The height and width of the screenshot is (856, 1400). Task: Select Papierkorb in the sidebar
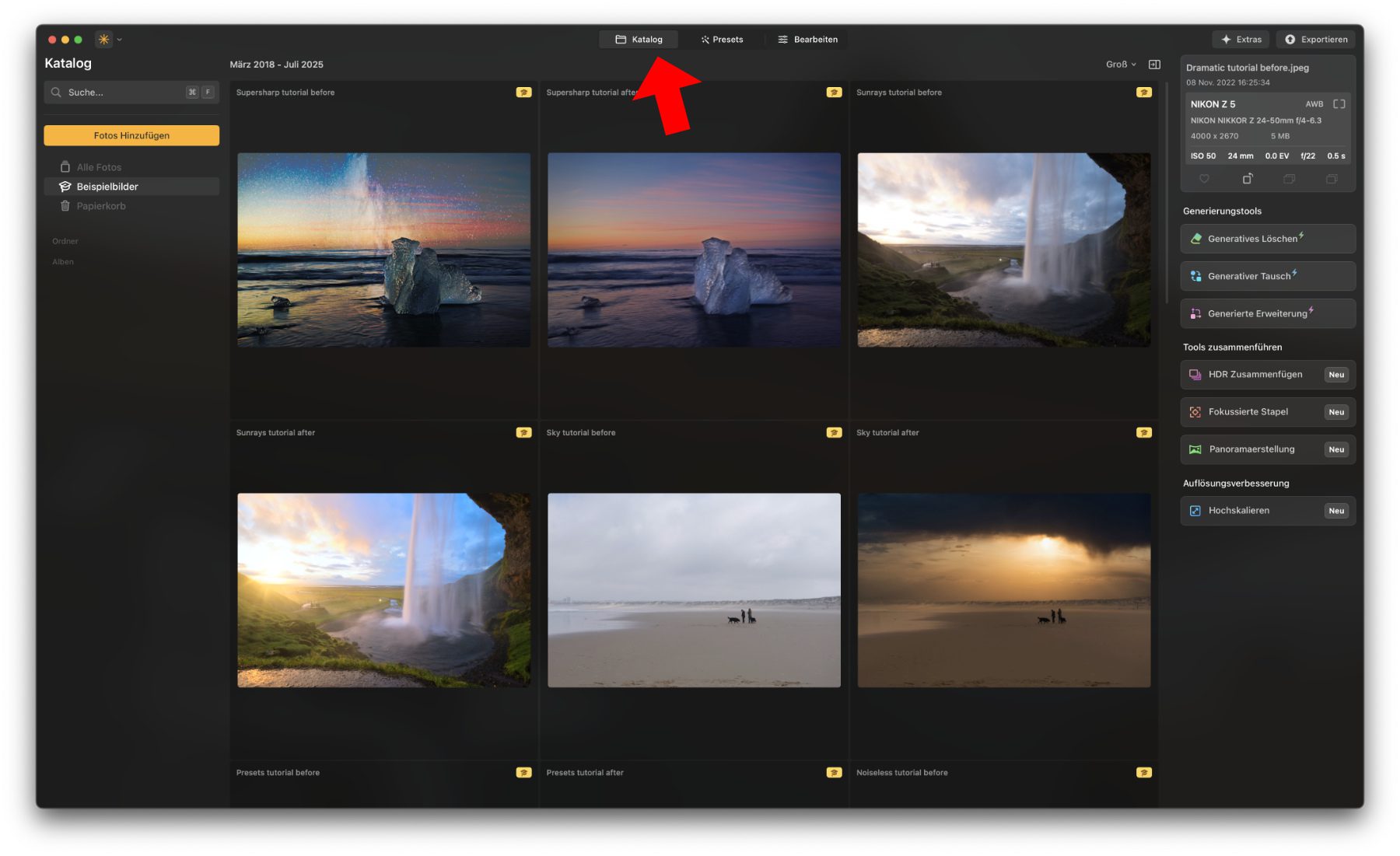pos(101,206)
